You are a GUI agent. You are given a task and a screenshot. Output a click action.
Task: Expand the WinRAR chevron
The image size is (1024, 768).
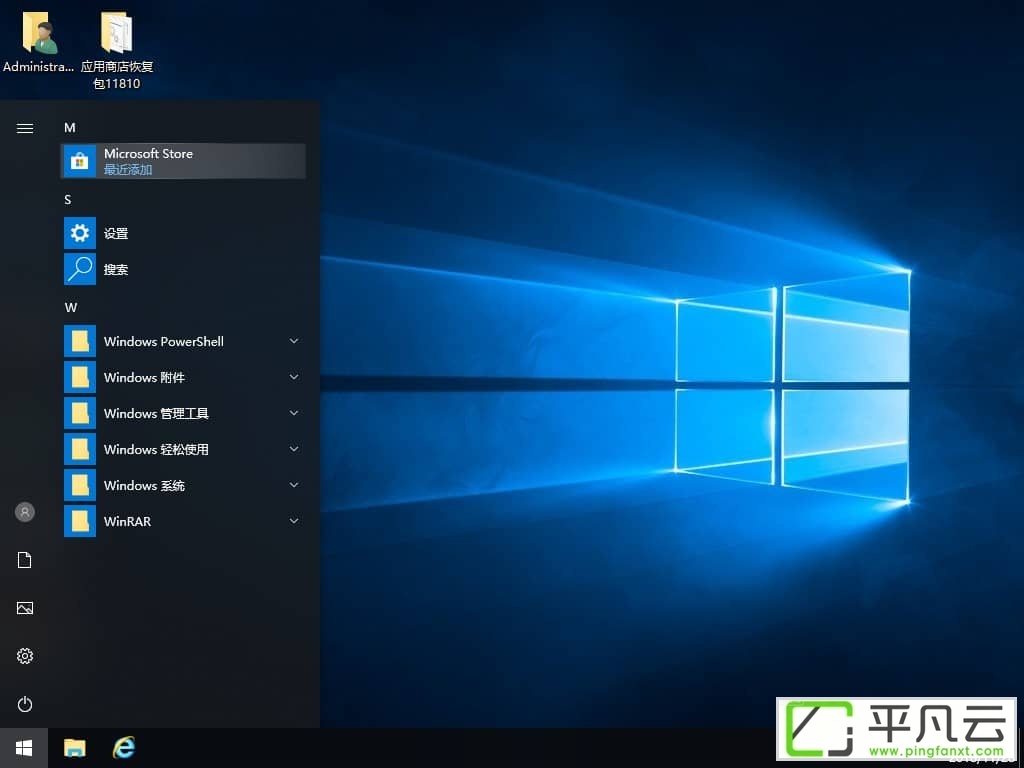tap(294, 520)
